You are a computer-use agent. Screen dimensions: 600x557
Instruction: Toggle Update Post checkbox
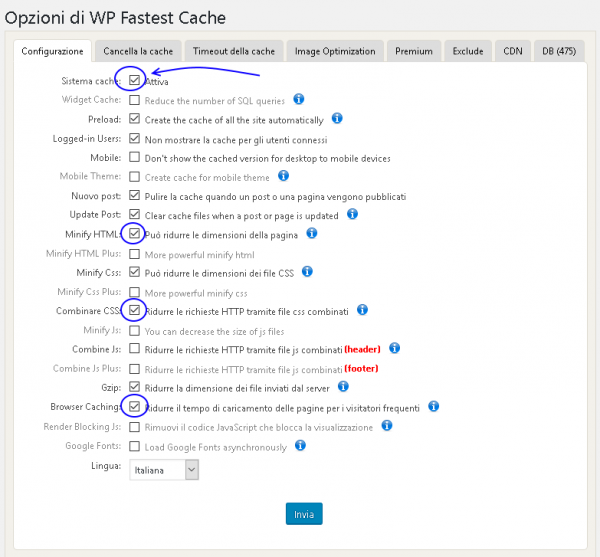tap(134, 214)
